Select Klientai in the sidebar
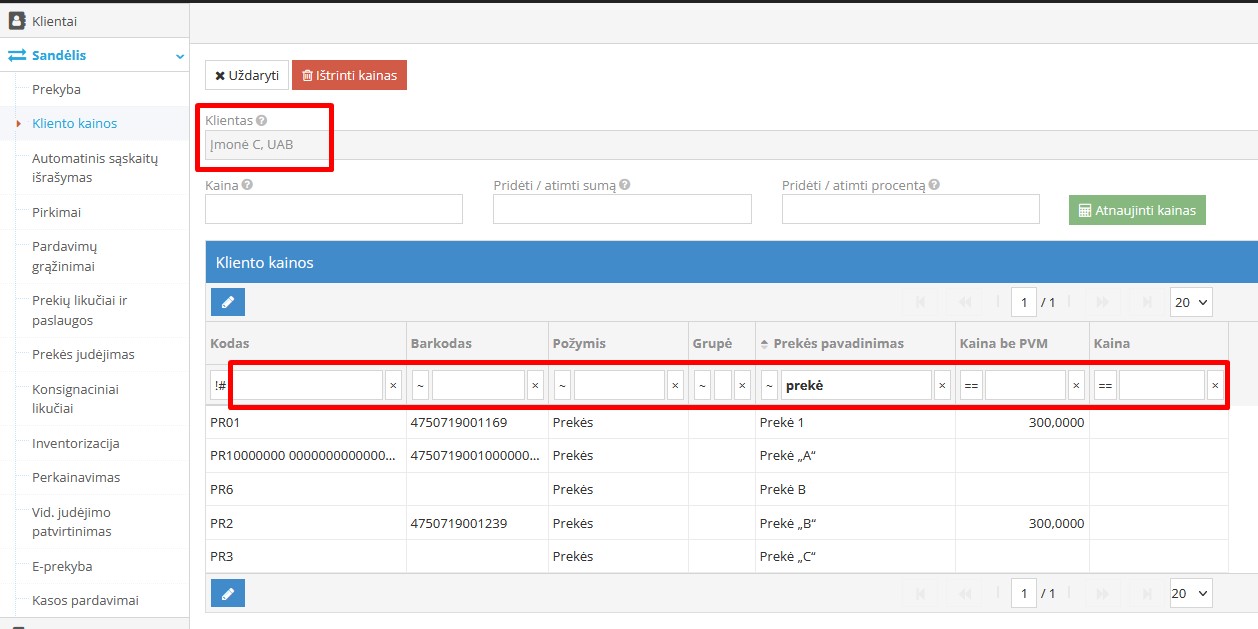Image resolution: width=1258 pixels, height=629 pixels. click(x=54, y=21)
